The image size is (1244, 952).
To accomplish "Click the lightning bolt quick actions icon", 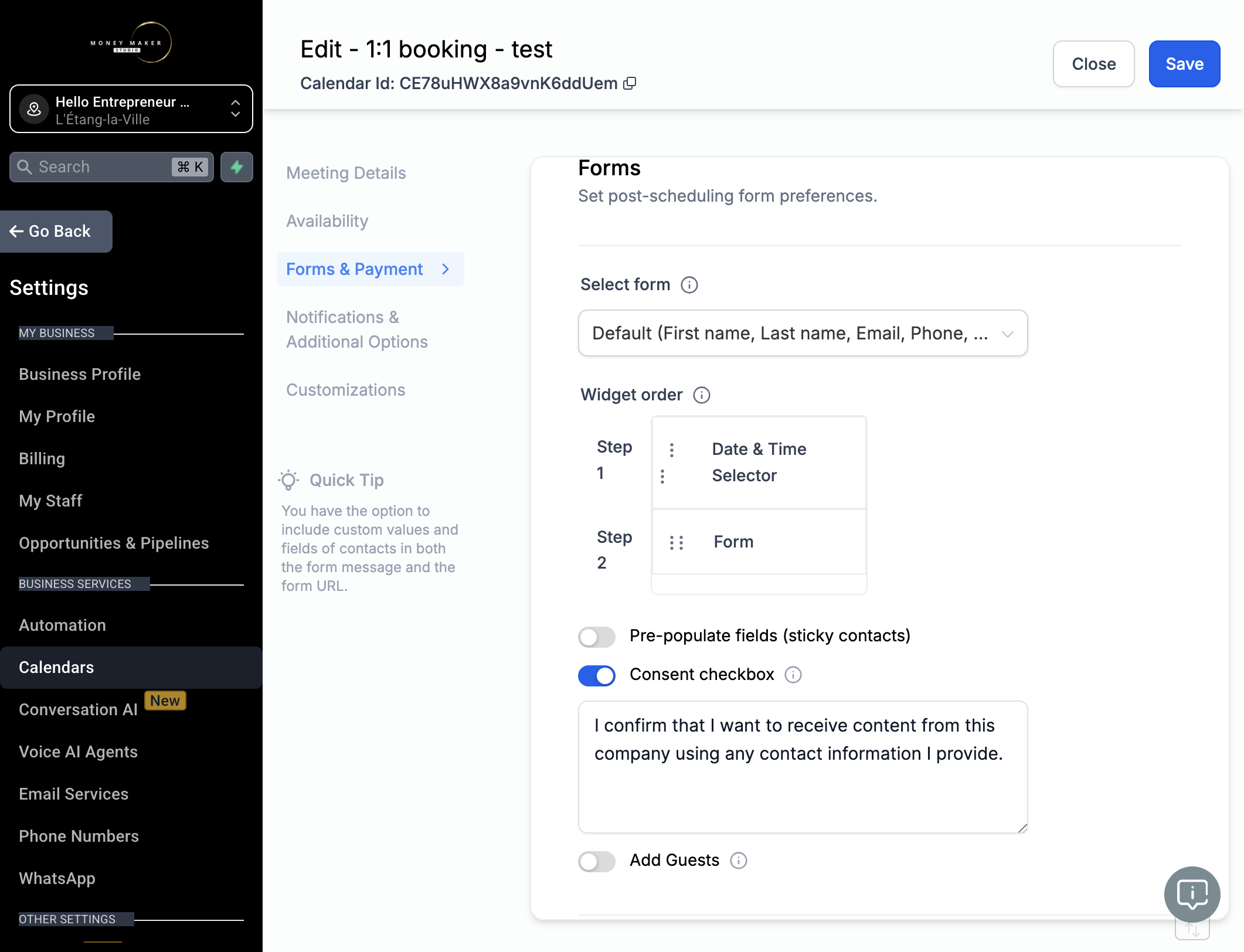I will 237,167.
